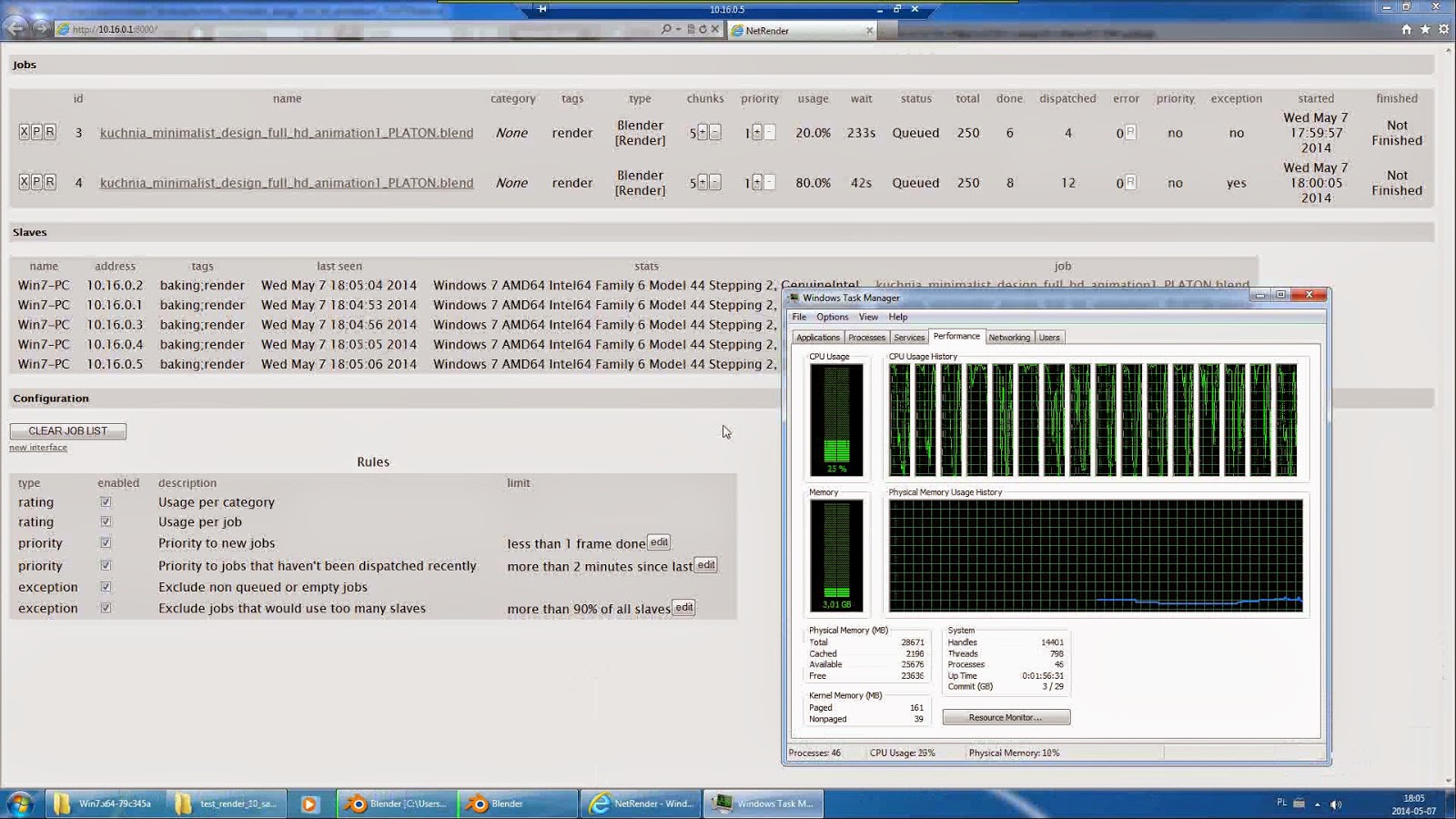Click the keyboard tray icon next to PL
Image resolution: width=1456 pixels, height=819 pixels.
[x=1299, y=804]
